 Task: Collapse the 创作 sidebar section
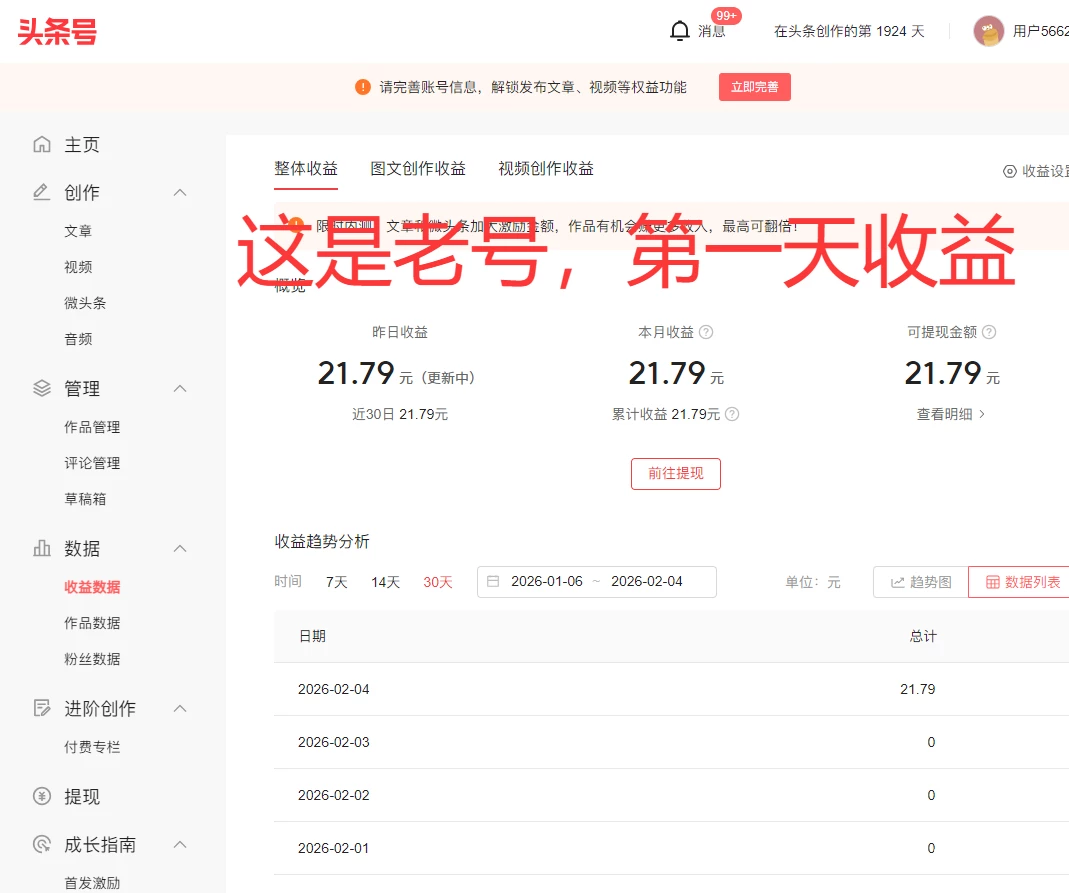pos(180,193)
